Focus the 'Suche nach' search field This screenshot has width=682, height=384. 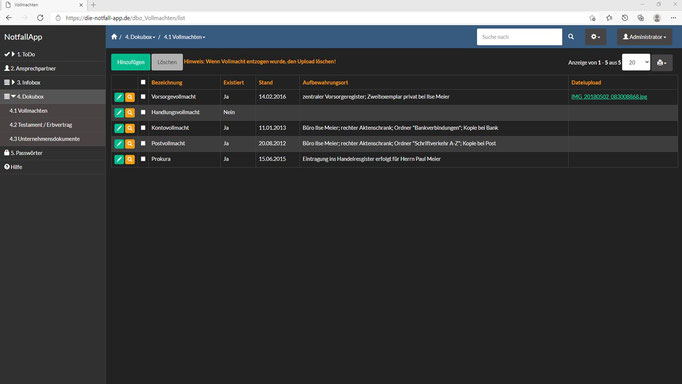(519, 37)
